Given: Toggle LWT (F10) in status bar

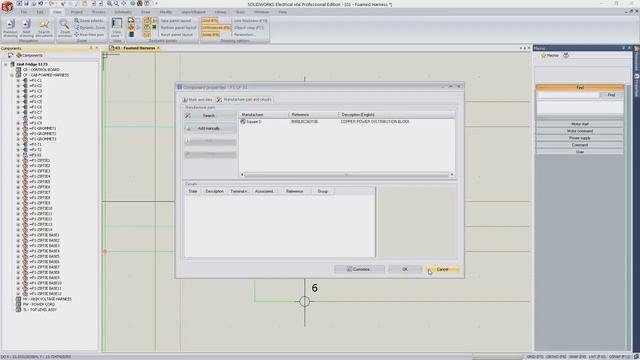Looking at the screenshot, I should [597, 357].
